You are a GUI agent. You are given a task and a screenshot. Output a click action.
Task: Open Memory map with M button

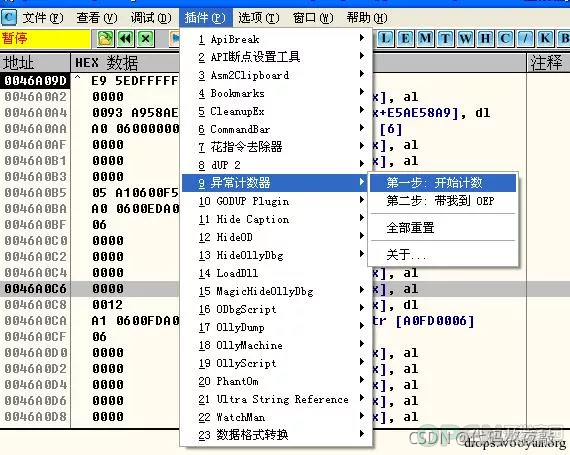[x=425, y=38]
